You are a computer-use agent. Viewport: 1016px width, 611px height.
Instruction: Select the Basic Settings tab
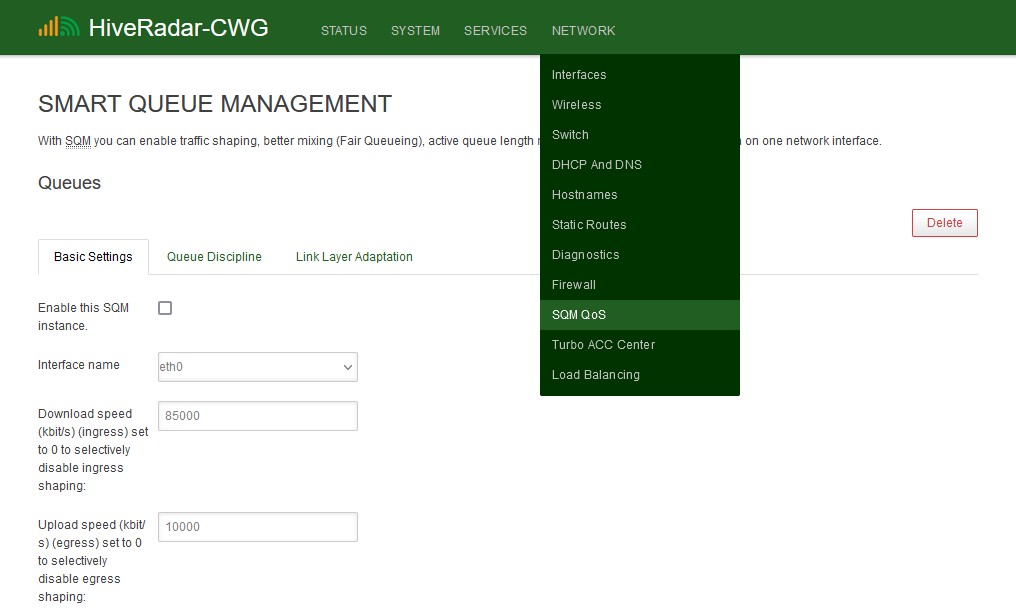93,257
